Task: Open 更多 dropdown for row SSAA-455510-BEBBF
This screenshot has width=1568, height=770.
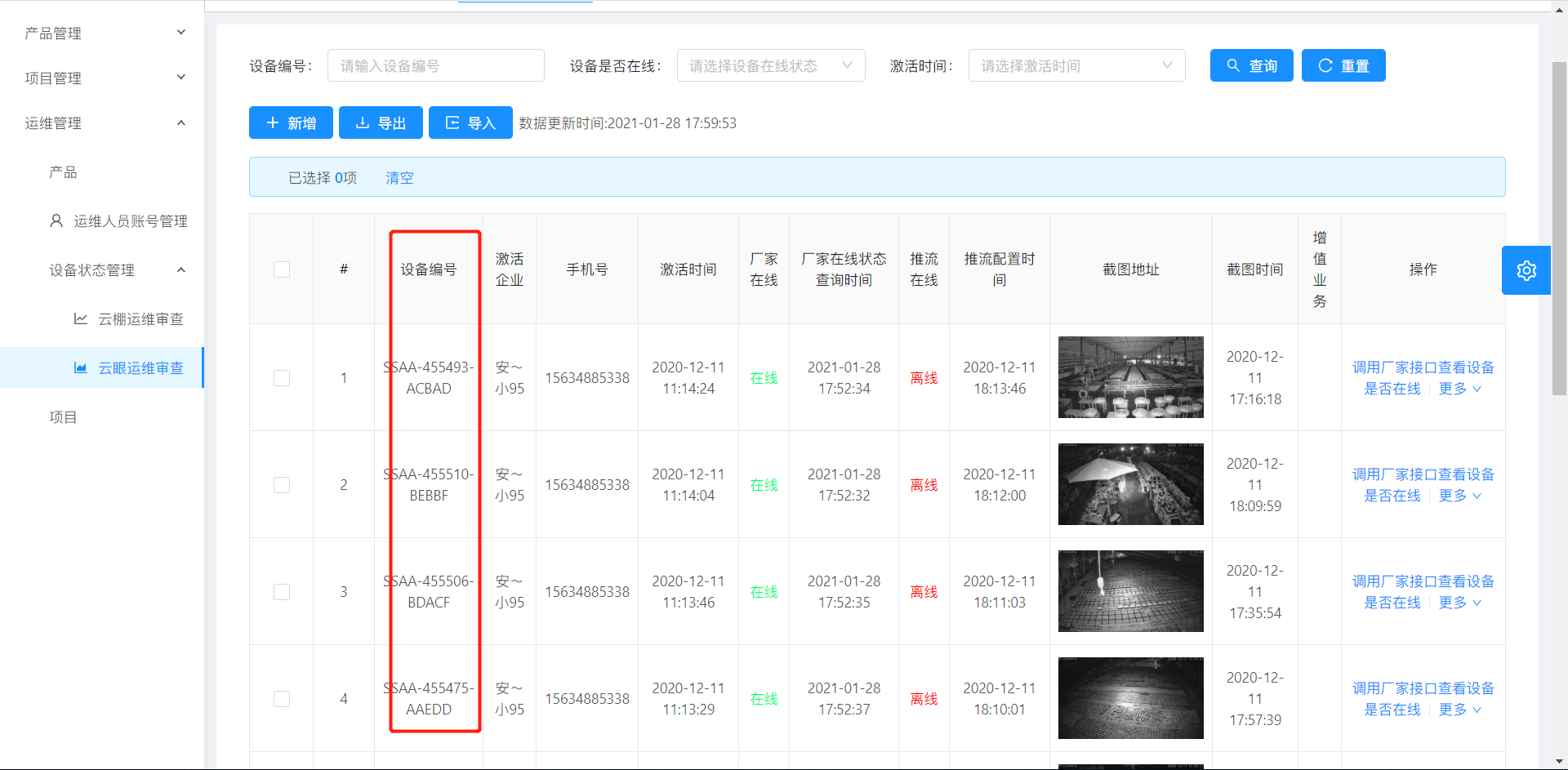Action: pyautogui.click(x=1459, y=496)
